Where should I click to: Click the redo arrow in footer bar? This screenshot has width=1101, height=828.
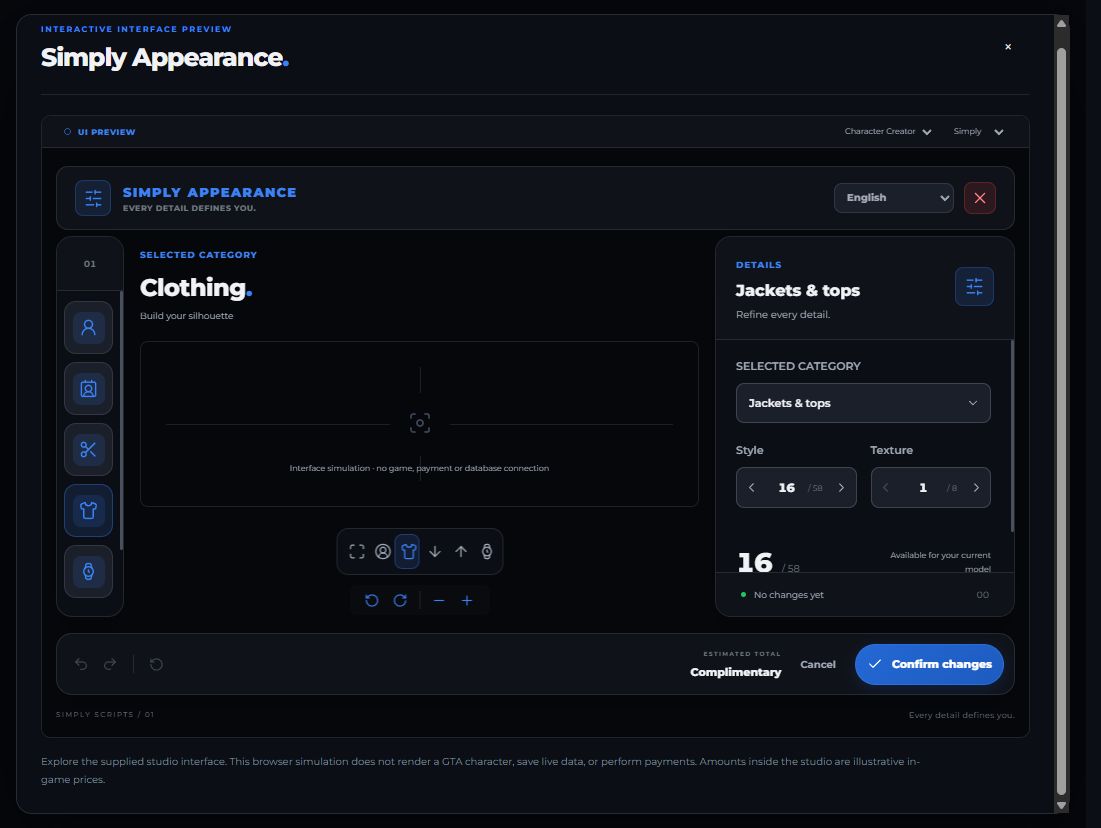110,664
